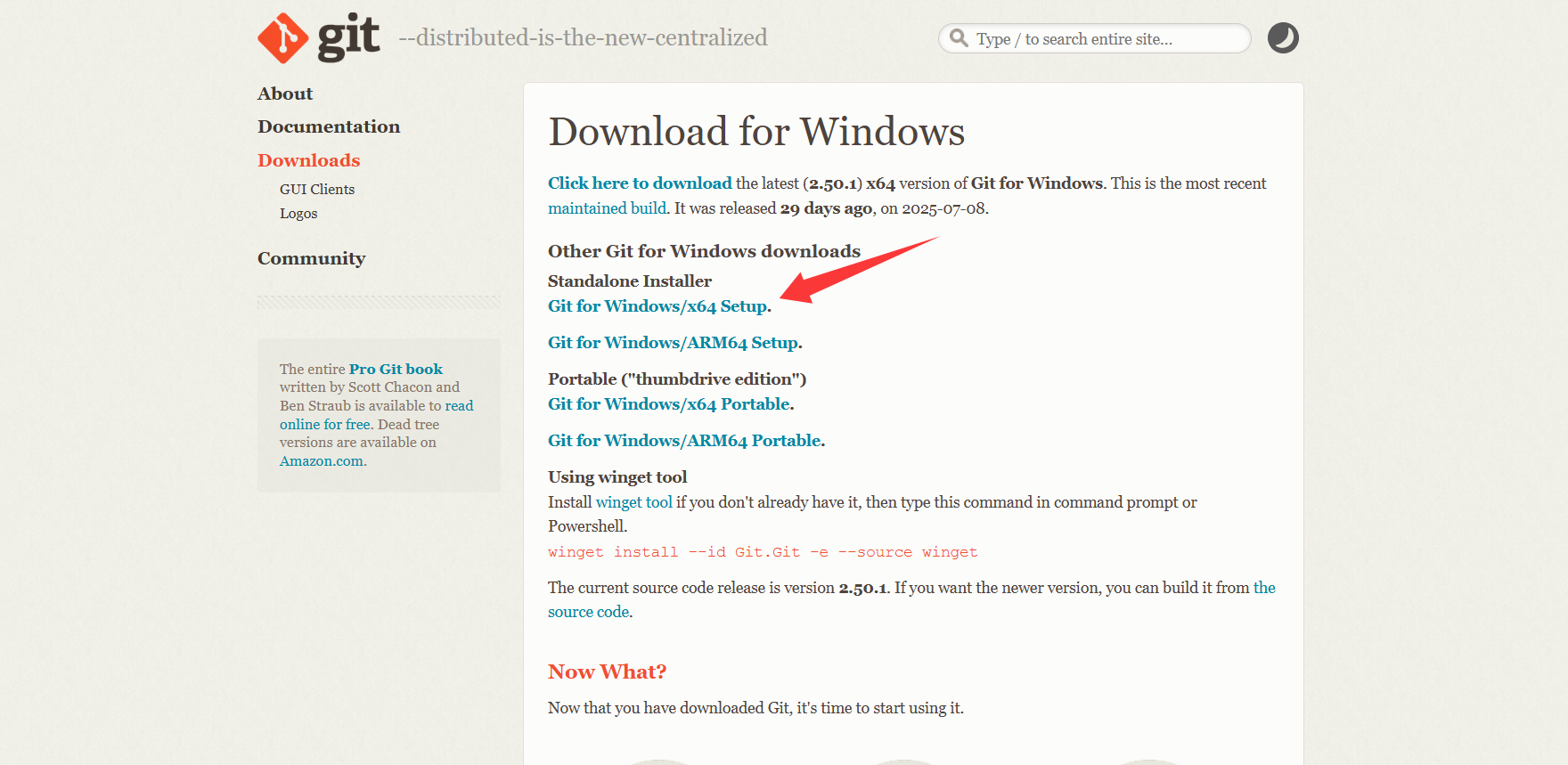Click the search magnifier icon
Image resolution: width=1568 pixels, height=765 pixels.
(x=959, y=37)
